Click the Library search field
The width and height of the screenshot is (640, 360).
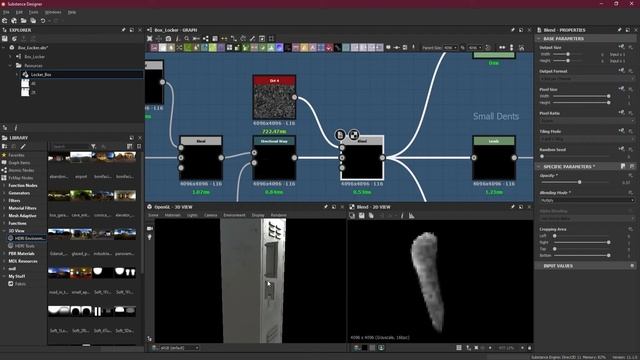[x=69, y=147]
